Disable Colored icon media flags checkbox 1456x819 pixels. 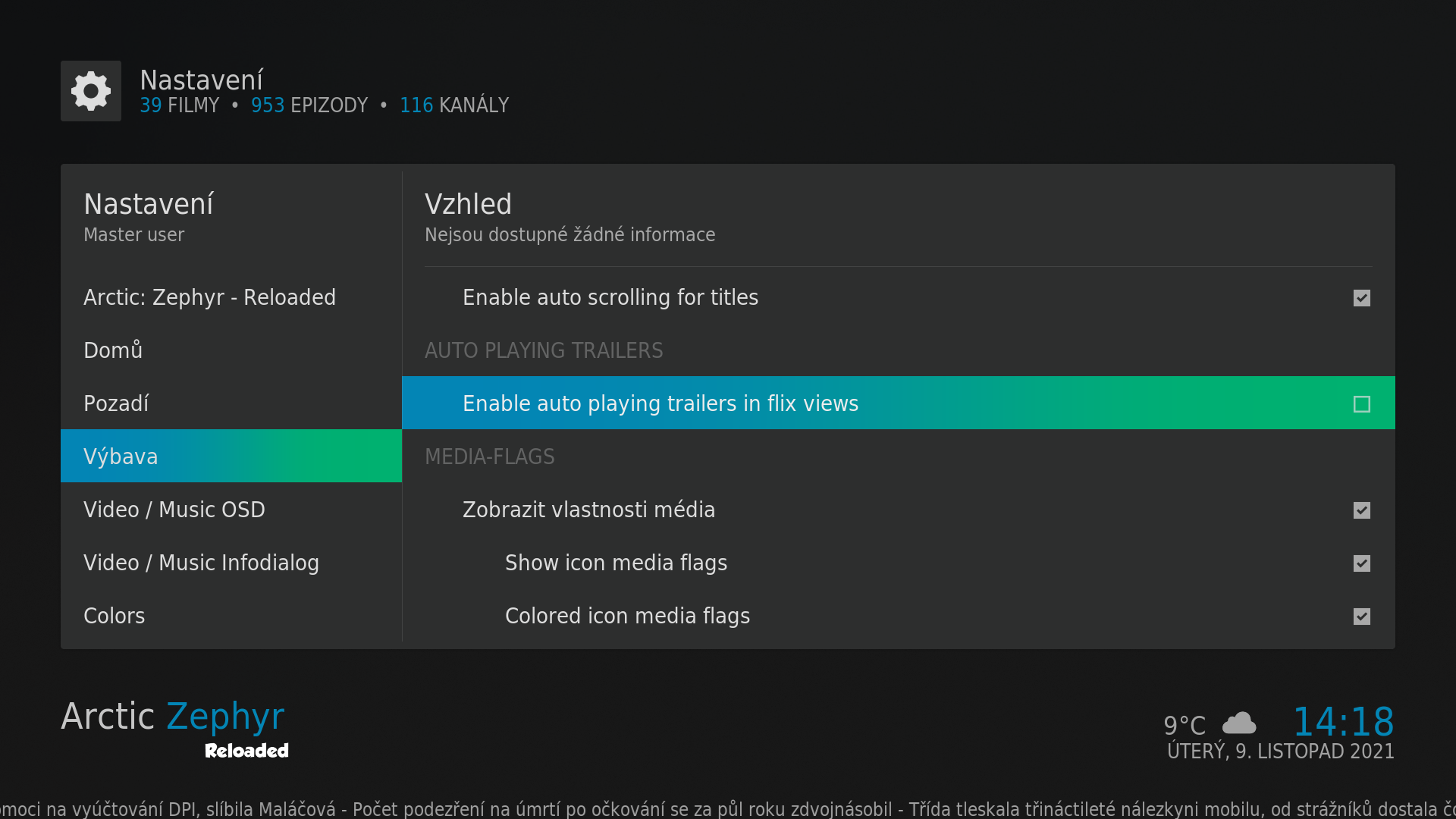[x=1361, y=617]
